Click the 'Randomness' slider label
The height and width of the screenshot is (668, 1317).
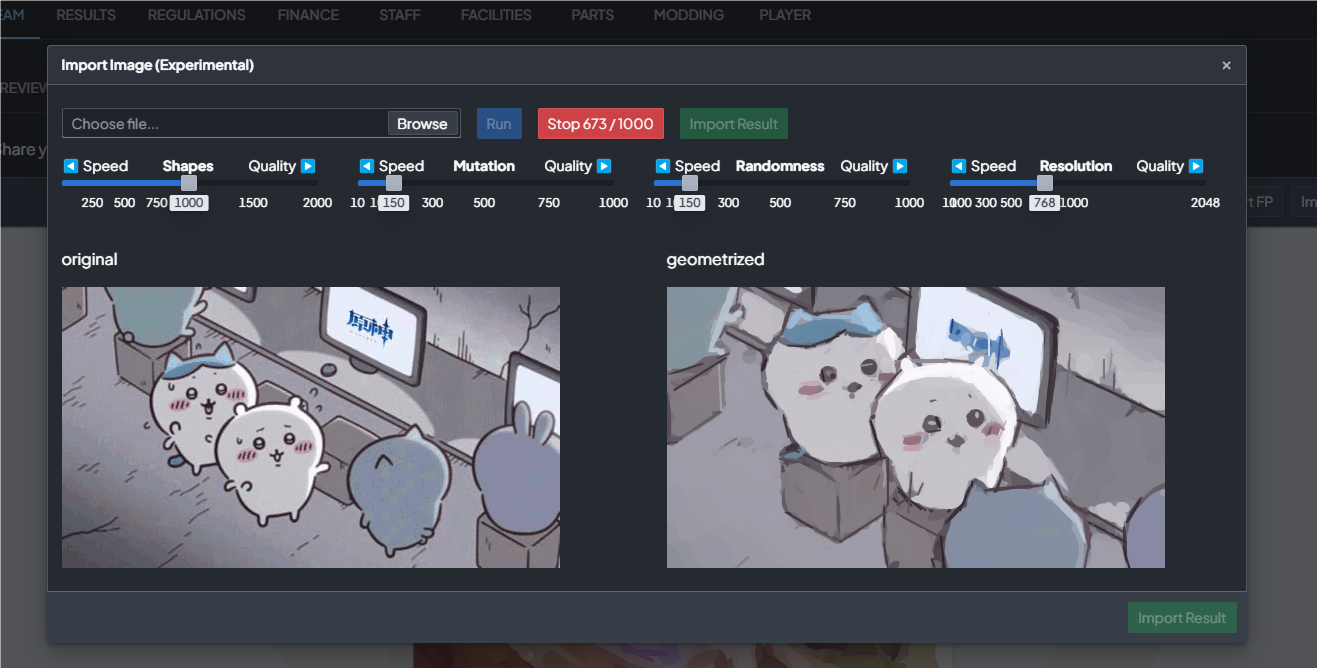780,166
